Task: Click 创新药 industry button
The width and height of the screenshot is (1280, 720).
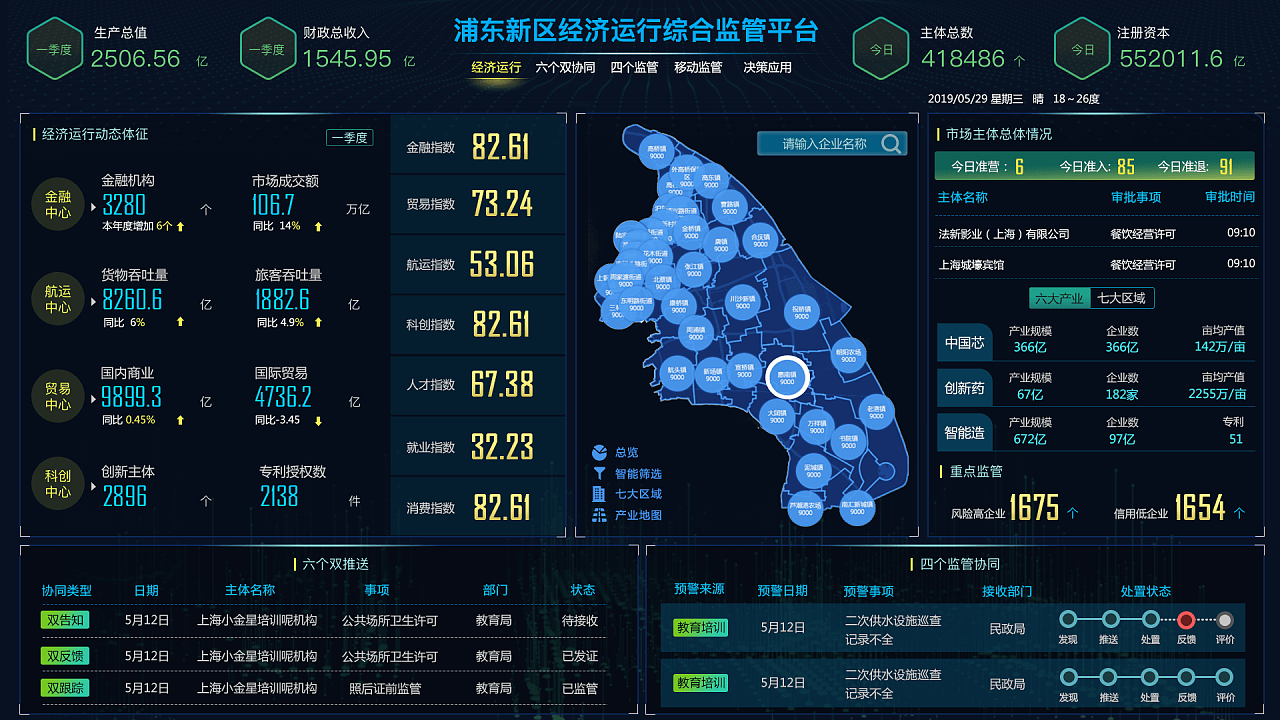Action: (965, 388)
